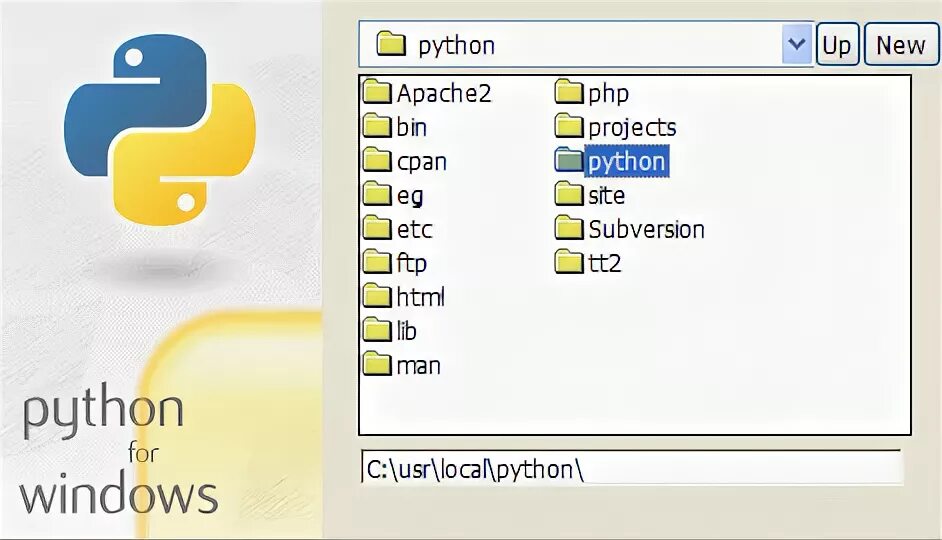Go up one directory with Up button
This screenshot has width=942, height=540.
tap(837, 44)
